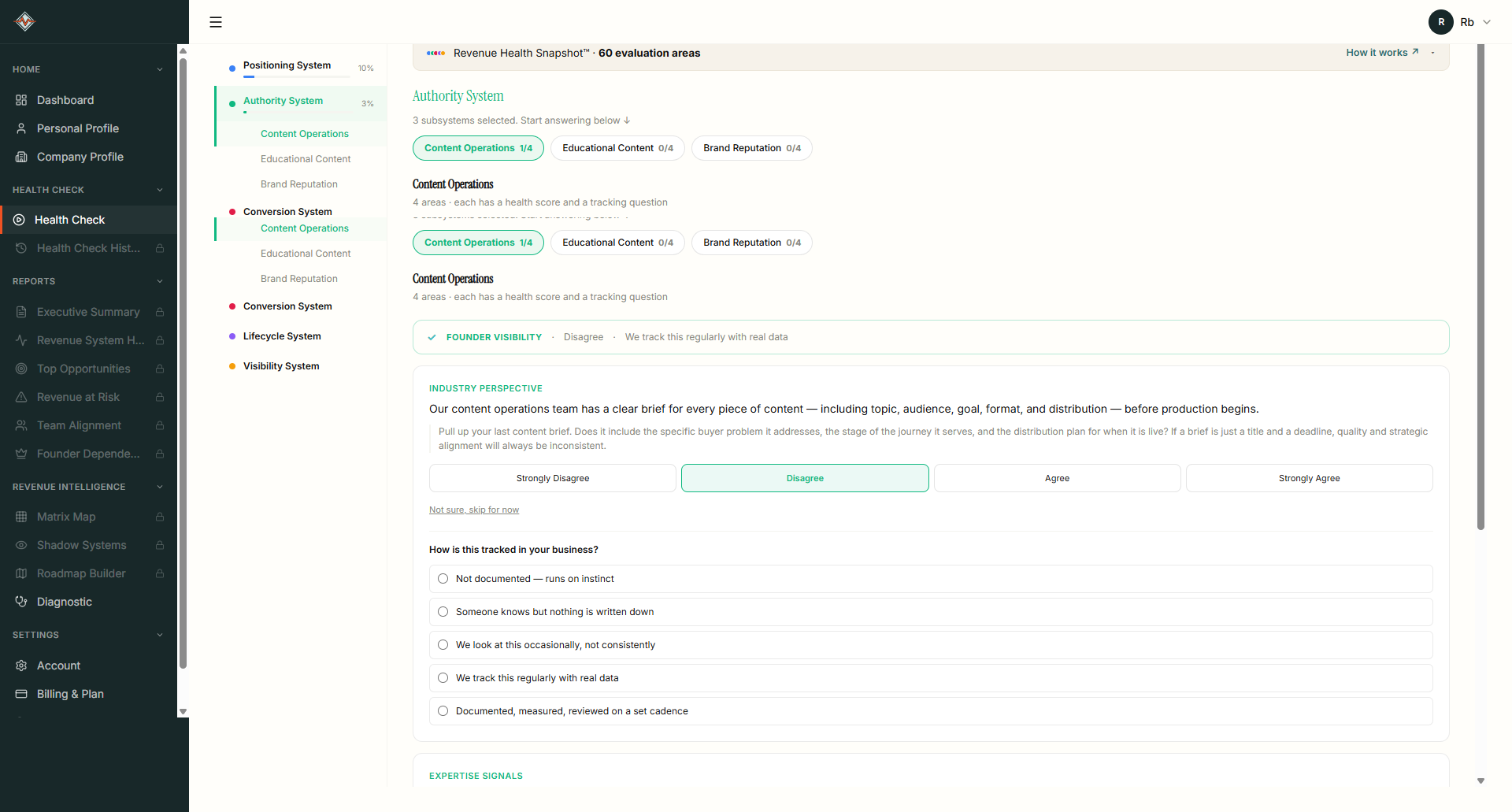The height and width of the screenshot is (812, 1512).
Task: Collapse the SETTINGS section chevron
Action: click(160, 635)
